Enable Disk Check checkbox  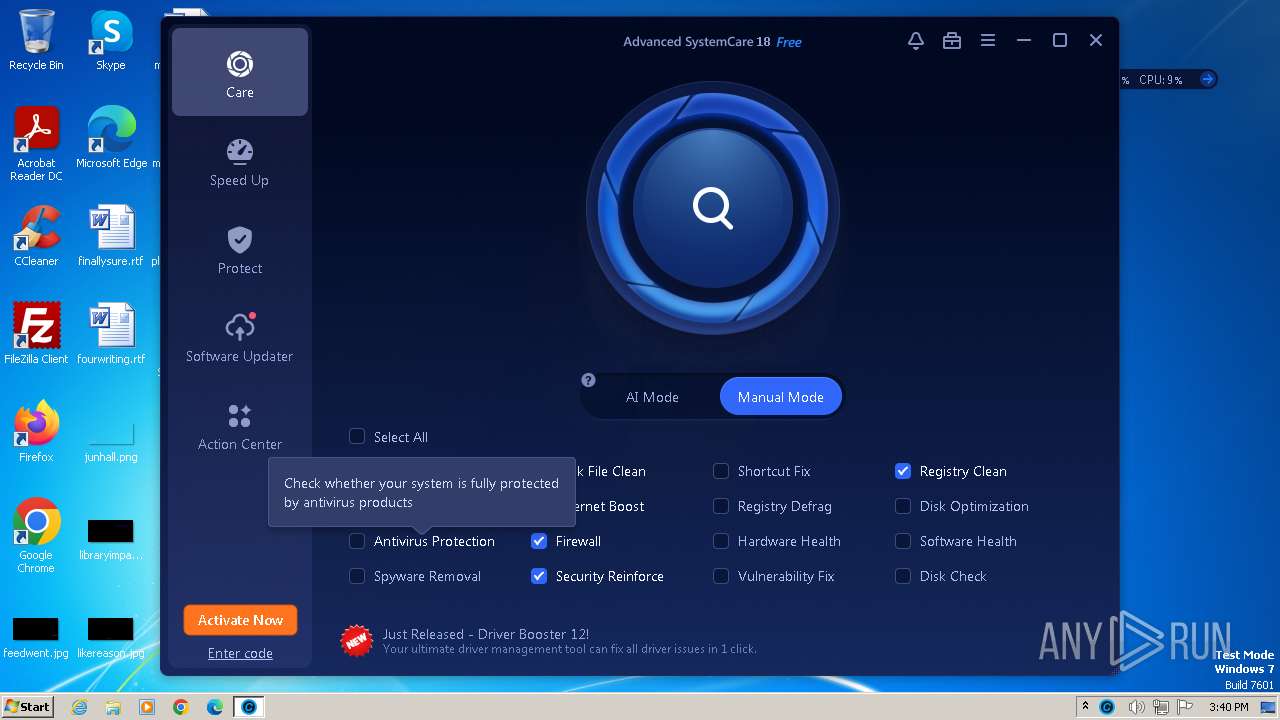click(903, 576)
